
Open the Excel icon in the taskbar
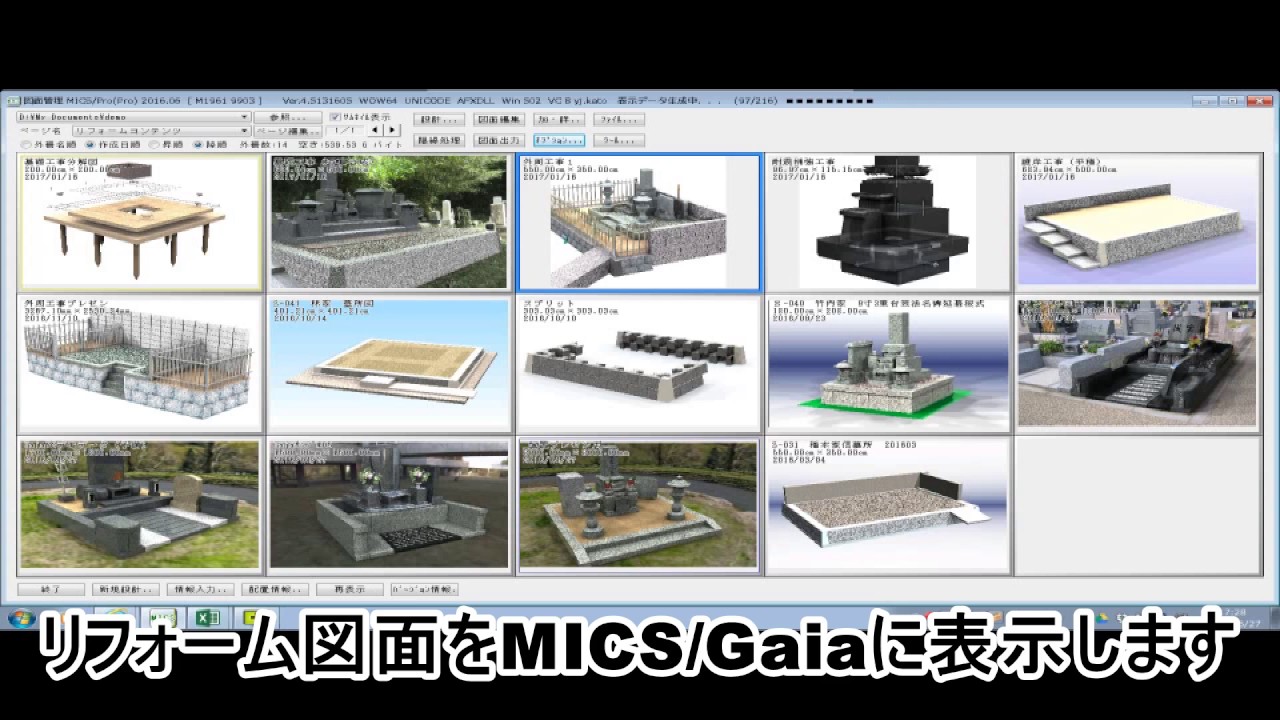click(x=206, y=618)
